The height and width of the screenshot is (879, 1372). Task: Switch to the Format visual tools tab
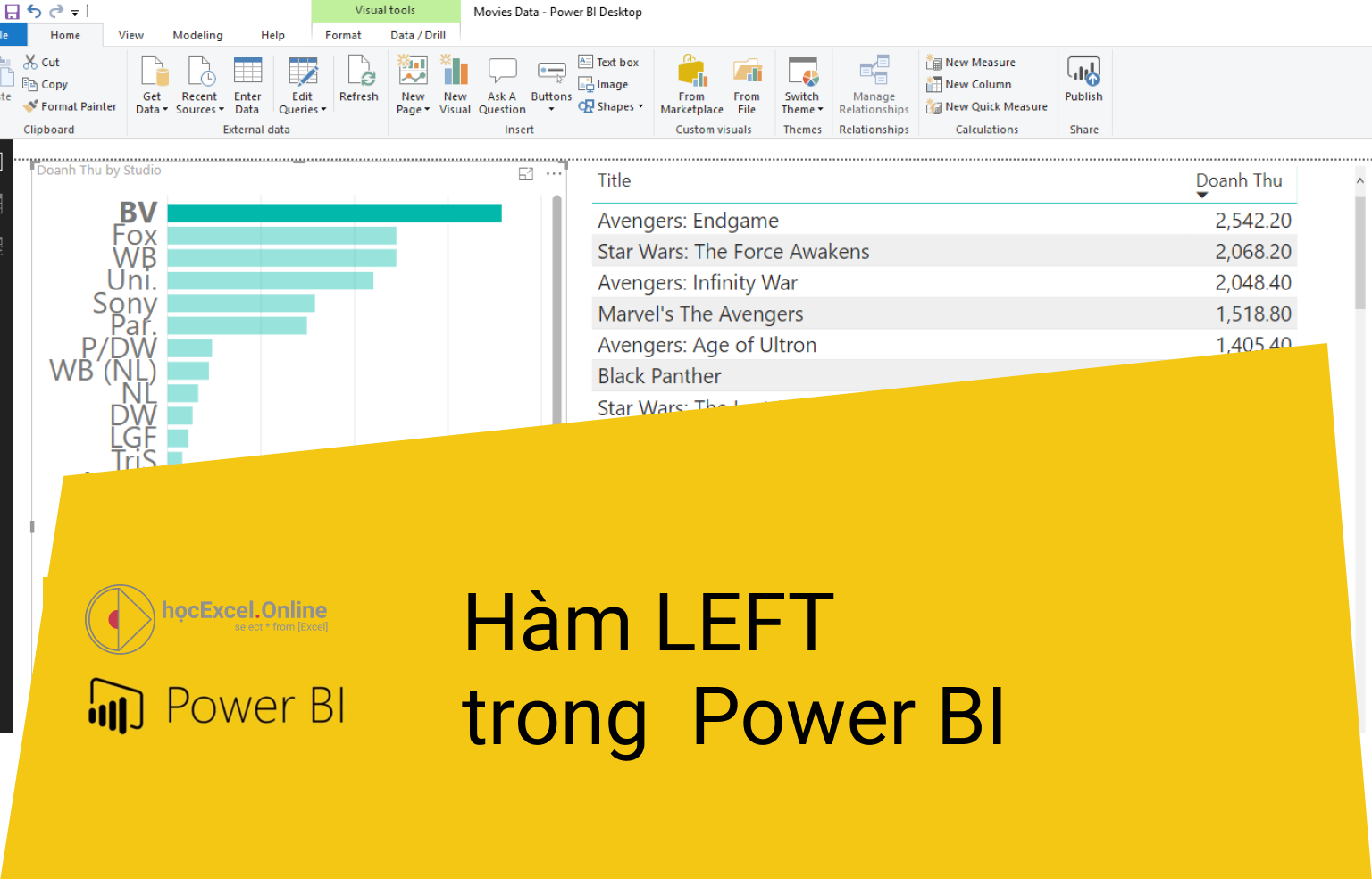click(x=343, y=35)
